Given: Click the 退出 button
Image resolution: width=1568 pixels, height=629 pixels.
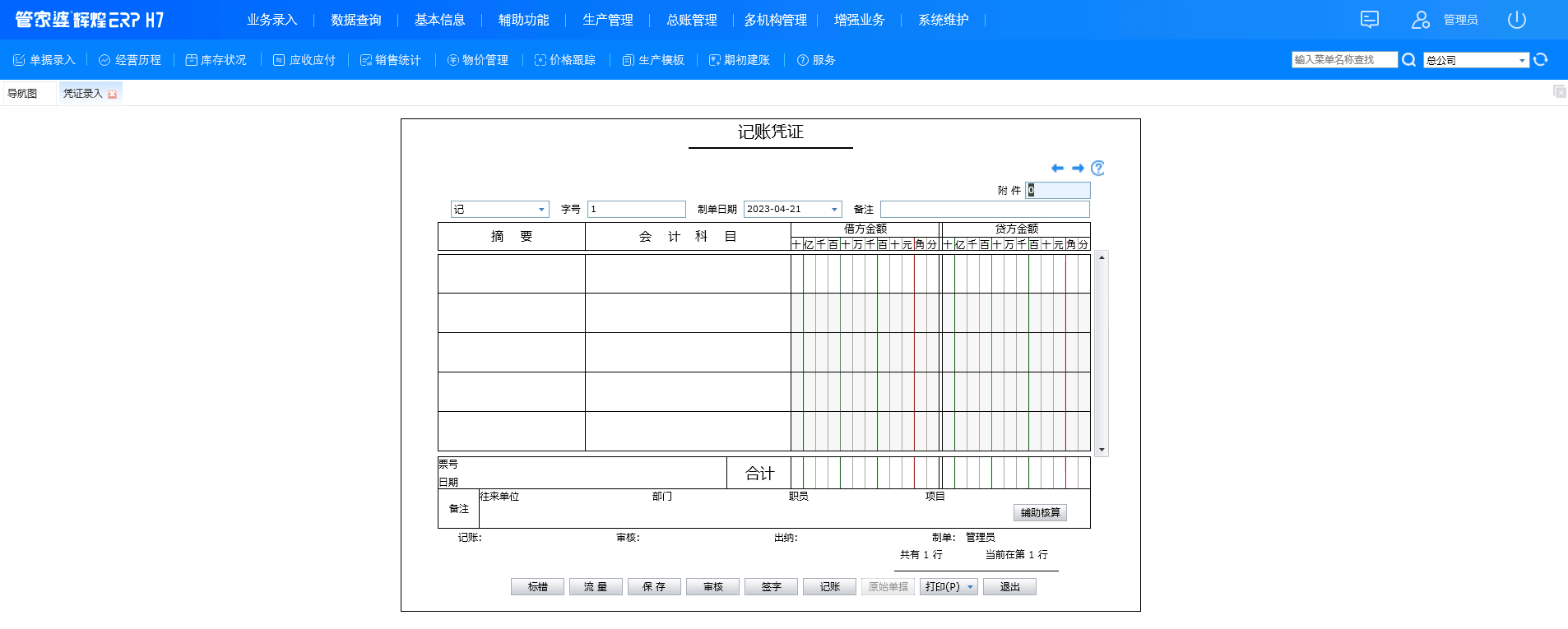Looking at the screenshot, I should [1009, 587].
